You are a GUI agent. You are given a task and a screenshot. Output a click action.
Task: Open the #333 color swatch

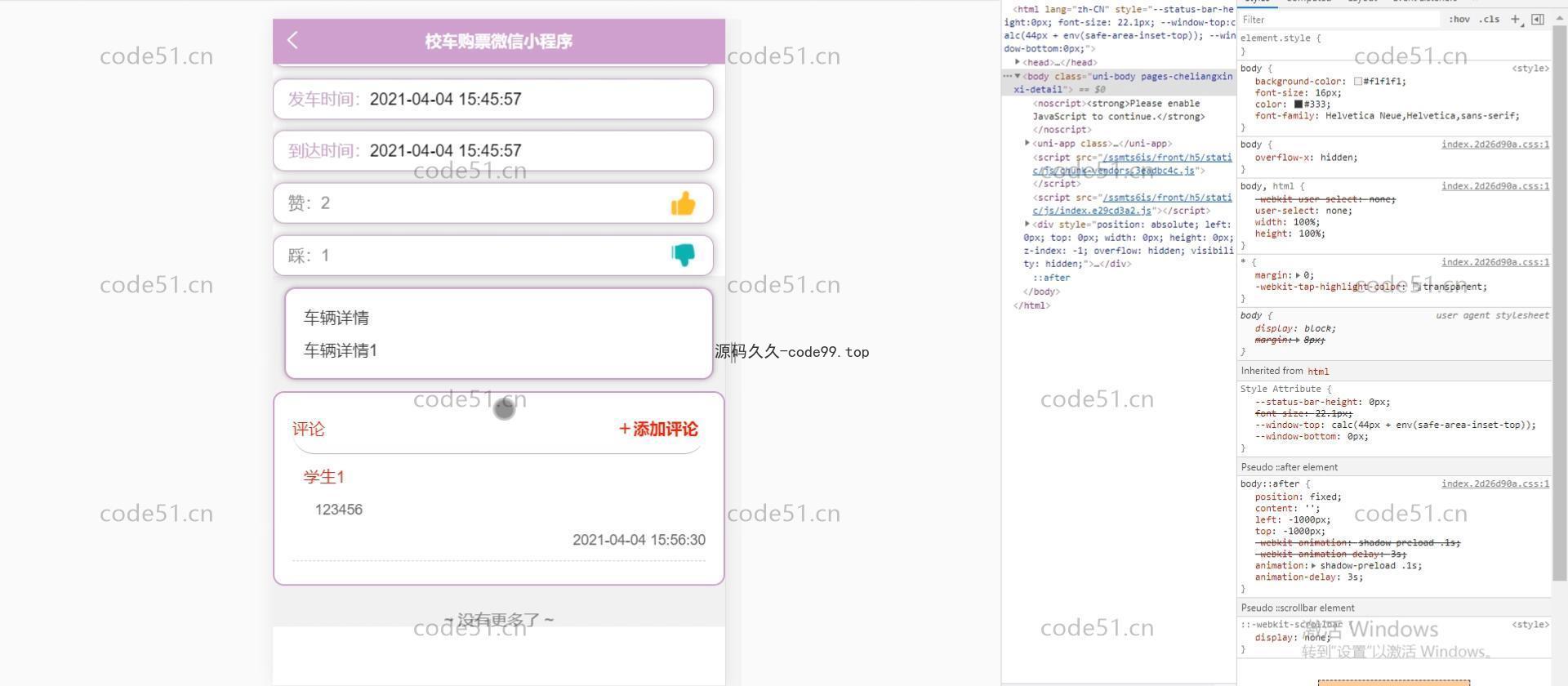pyautogui.click(x=1298, y=105)
